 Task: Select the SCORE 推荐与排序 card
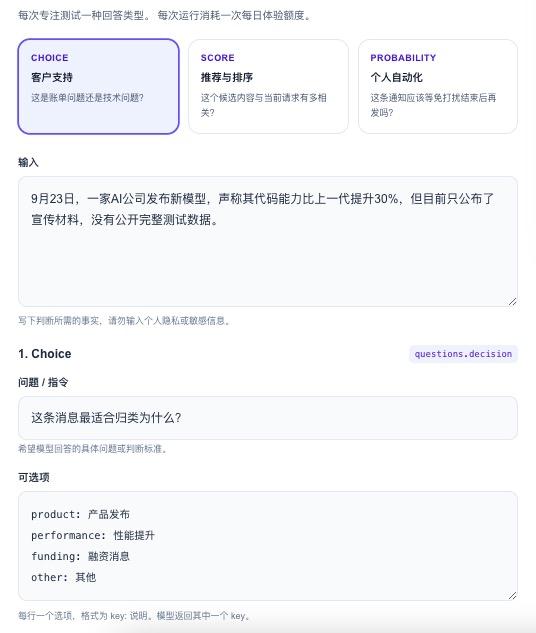[x=268, y=86]
